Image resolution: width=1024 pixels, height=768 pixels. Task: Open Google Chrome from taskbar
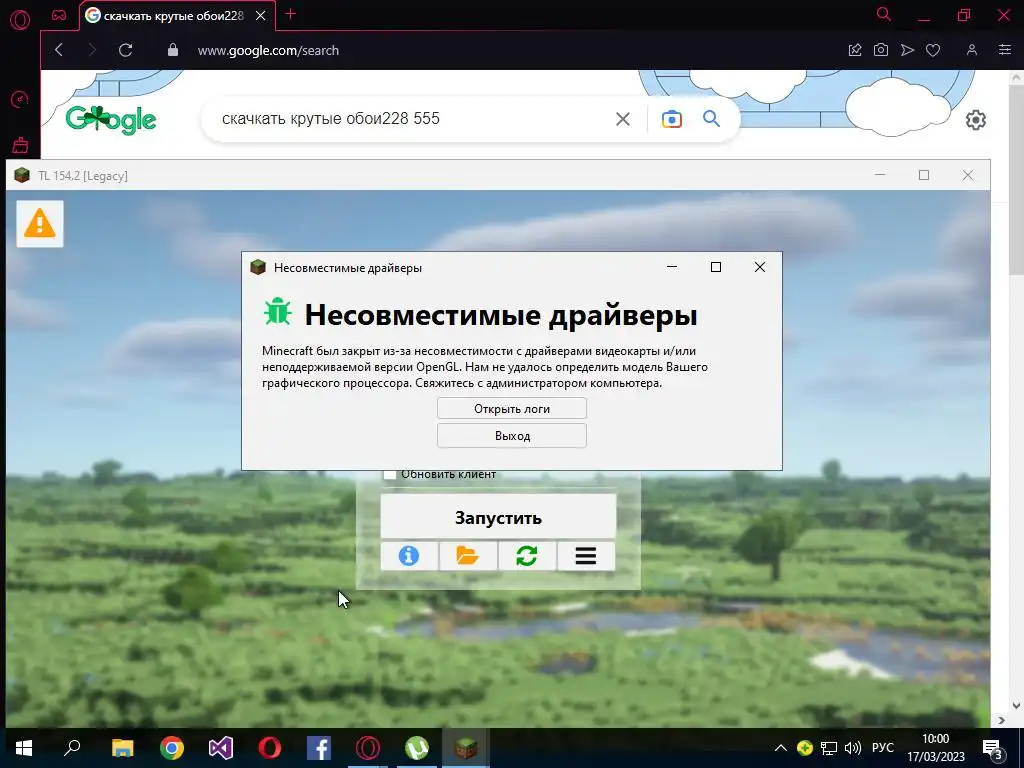[x=172, y=748]
